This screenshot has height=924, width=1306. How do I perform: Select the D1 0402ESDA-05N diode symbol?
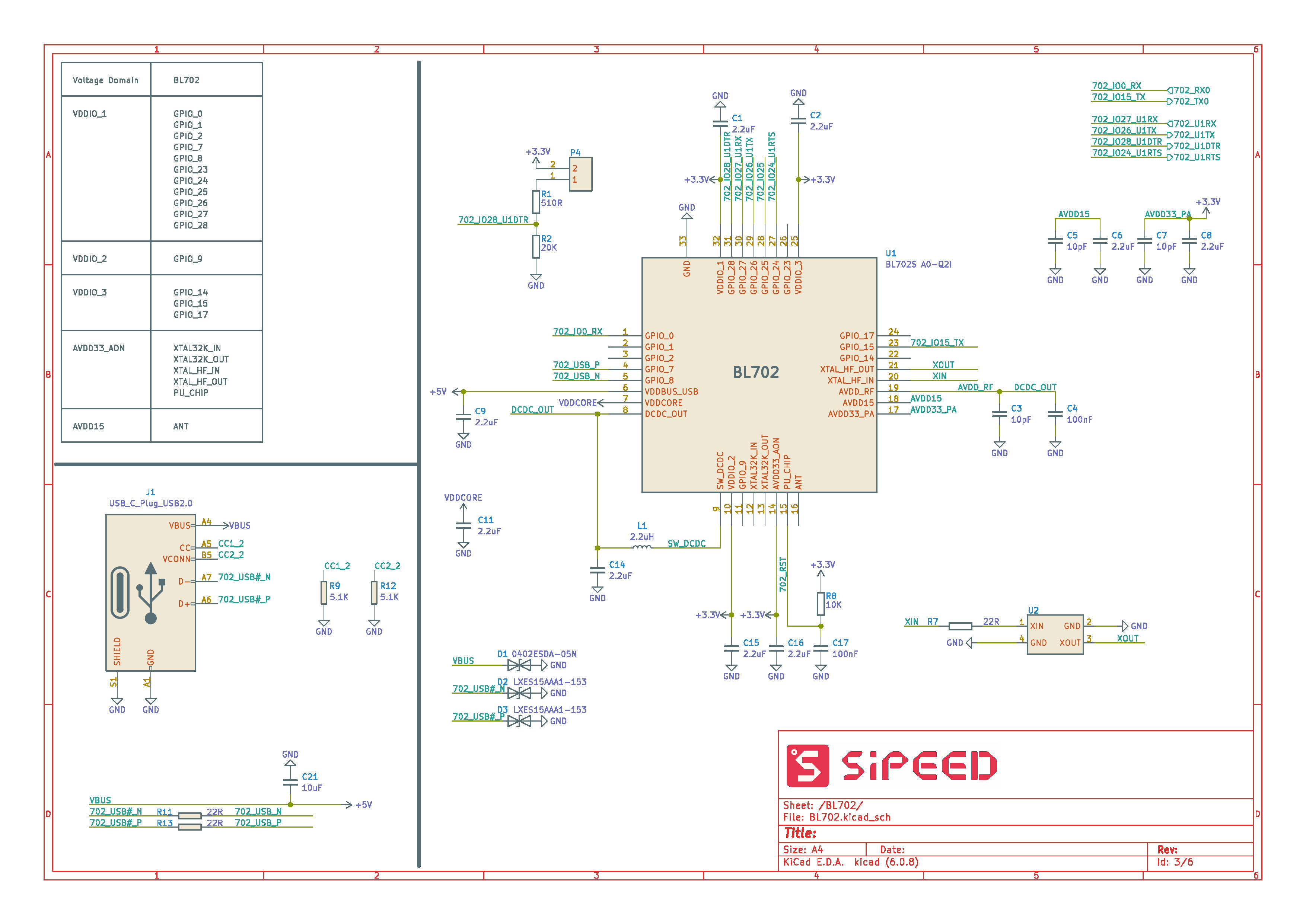pos(519,665)
